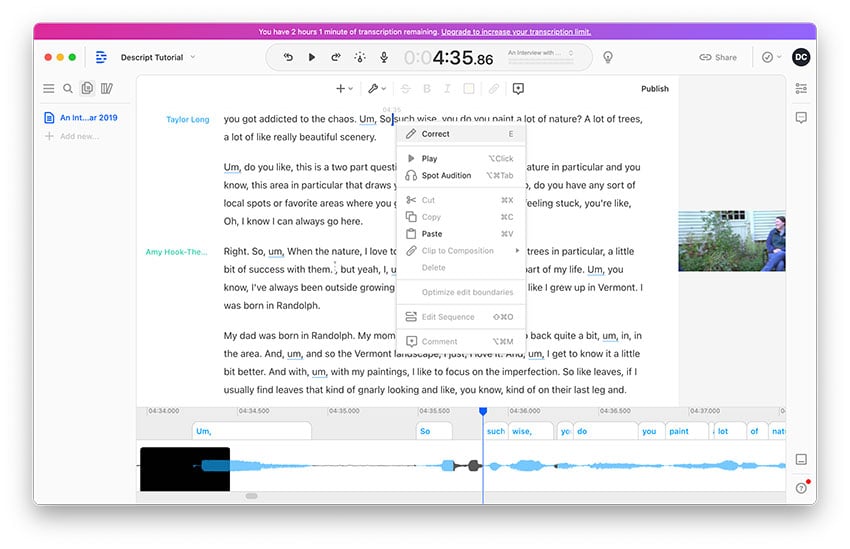Click the horizontal timeline scrollbar handle

(252, 496)
